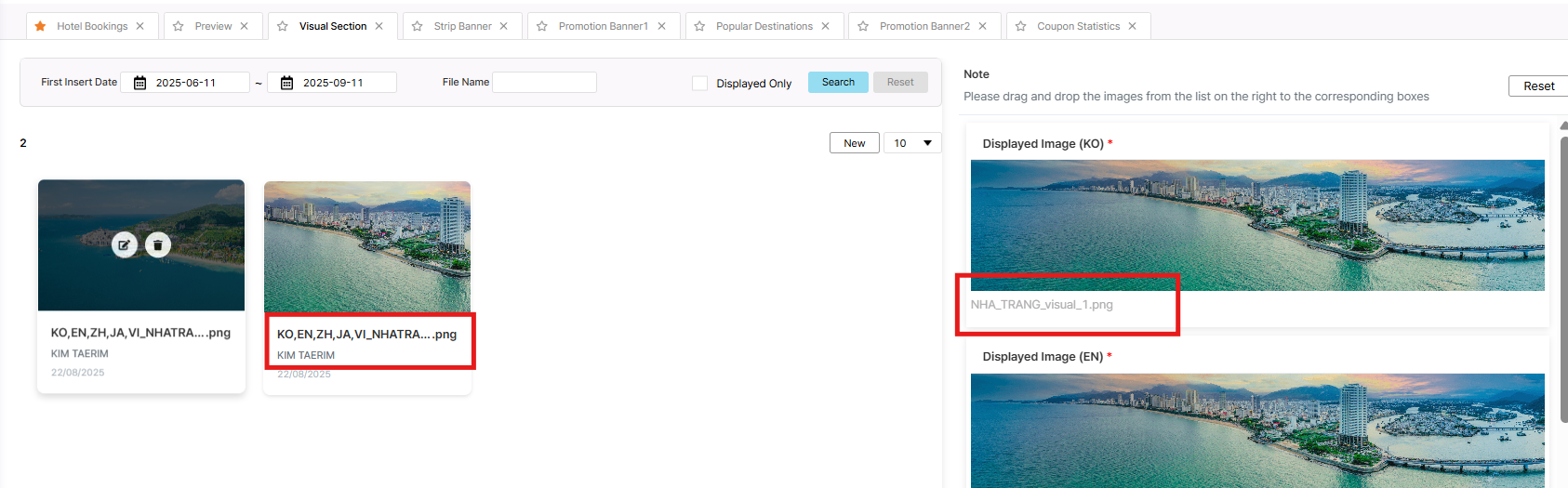Enable the Displayed Only checkbox

[x=699, y=84]
